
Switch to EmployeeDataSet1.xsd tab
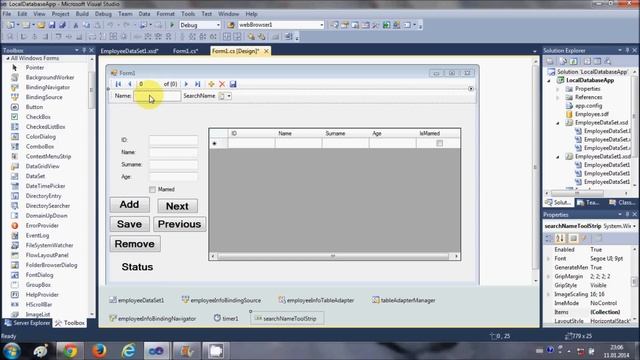129,51
